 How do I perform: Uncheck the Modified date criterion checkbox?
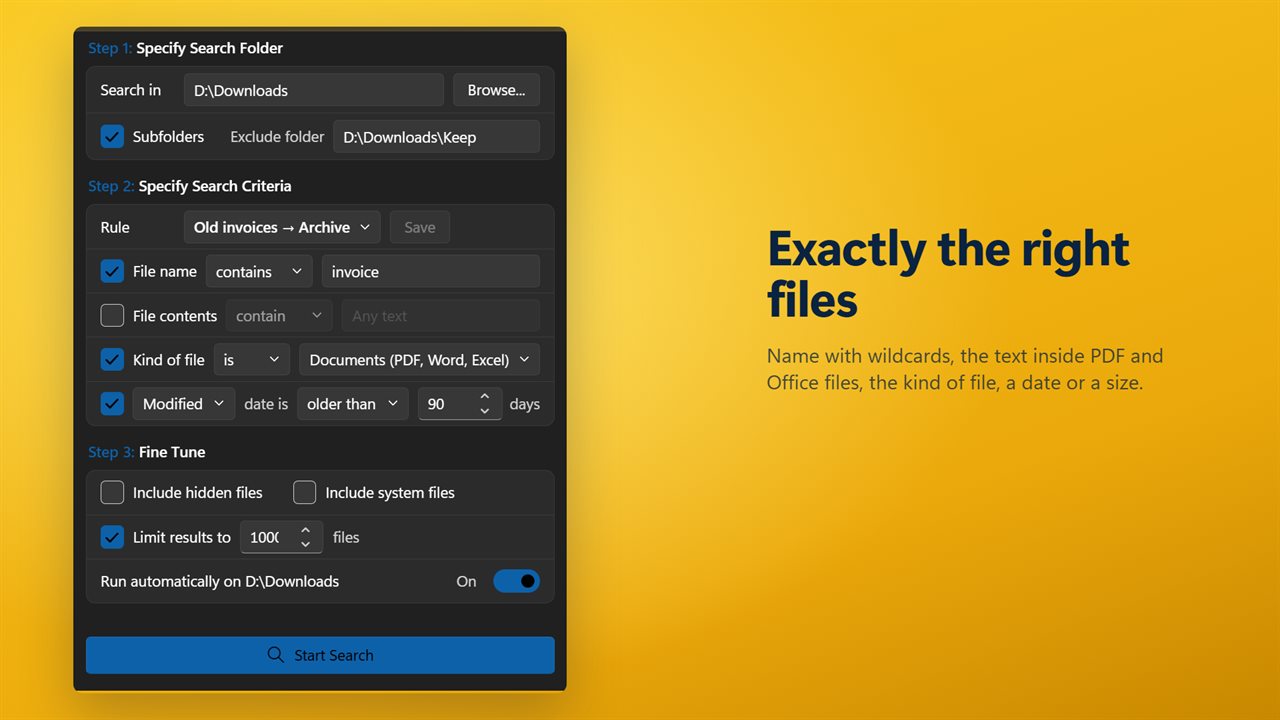(x=112, y=404)
